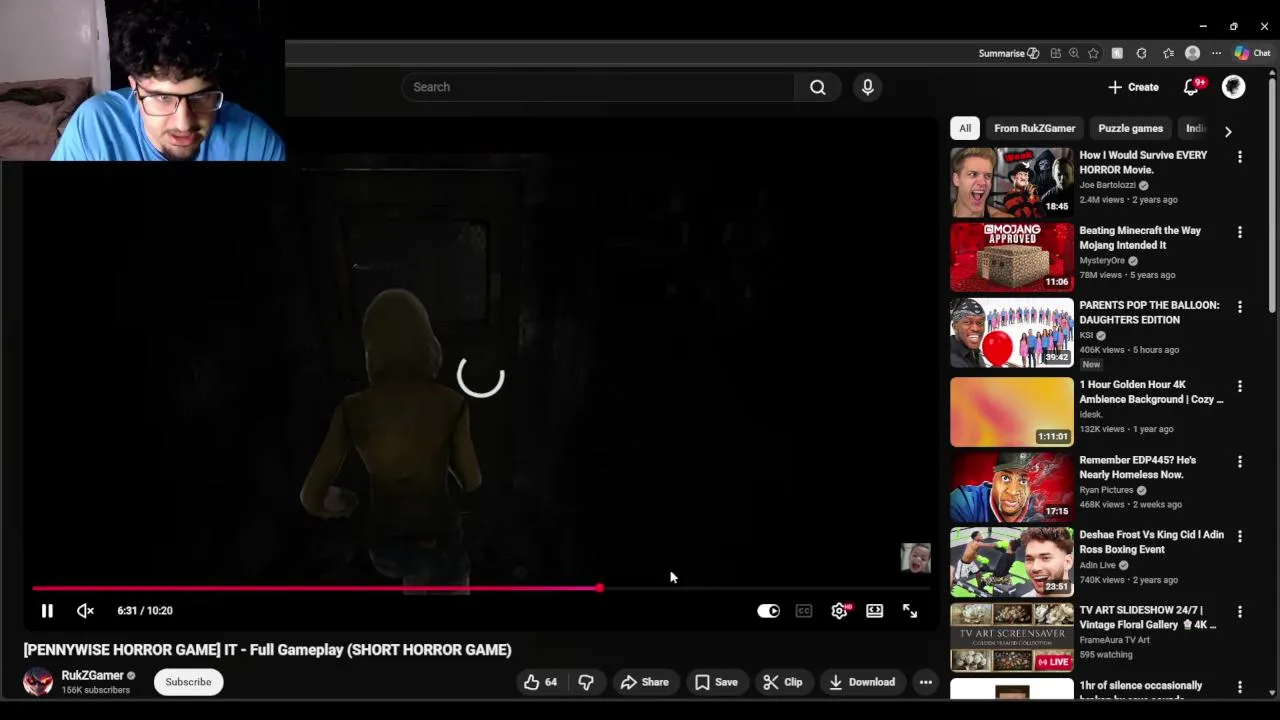Open the video settings gear
Image resolution: width=1280 pixels, height=720 pixels.
pyautogui.click(x=839, y=611)
